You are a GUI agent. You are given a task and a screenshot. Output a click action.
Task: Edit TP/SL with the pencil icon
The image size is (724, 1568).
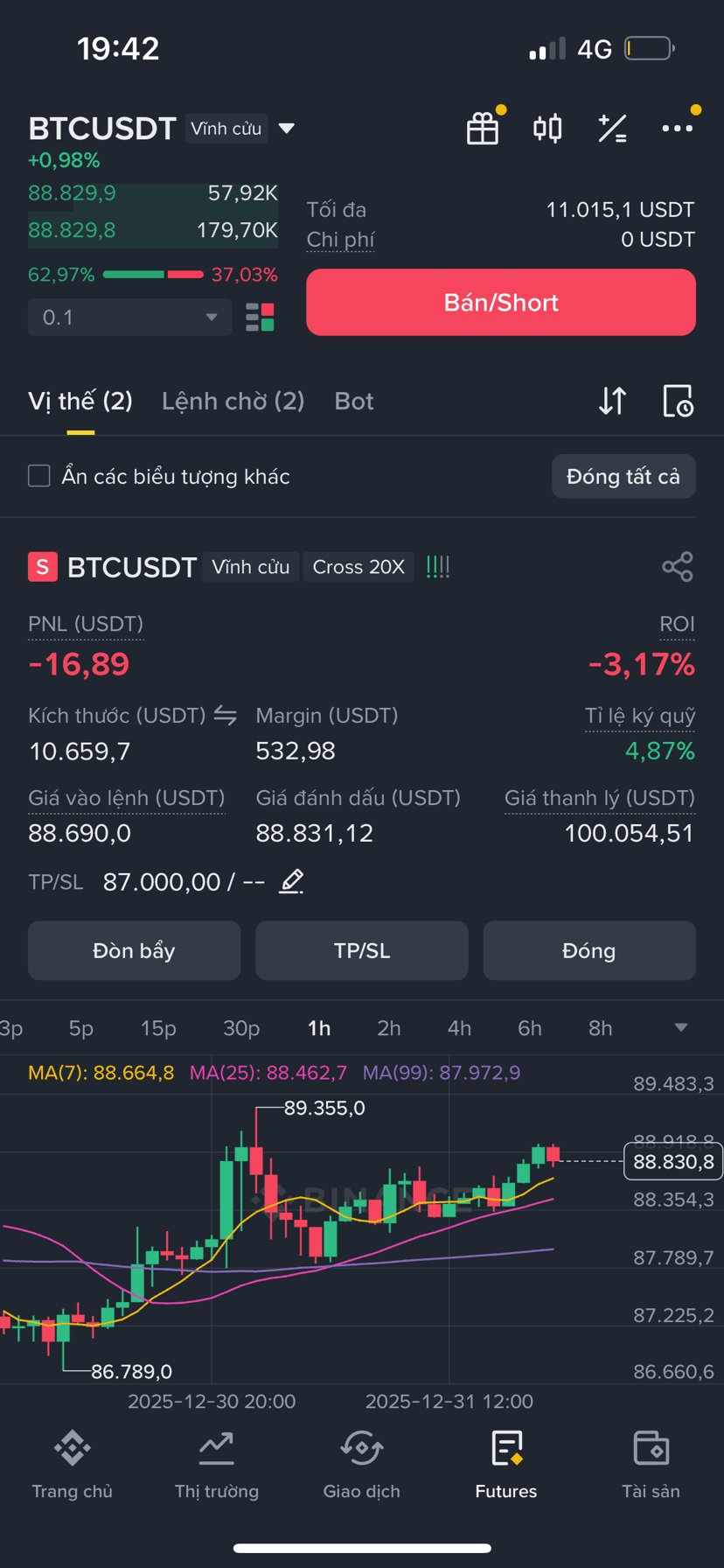pyautogui.click(x=291, y=881)
